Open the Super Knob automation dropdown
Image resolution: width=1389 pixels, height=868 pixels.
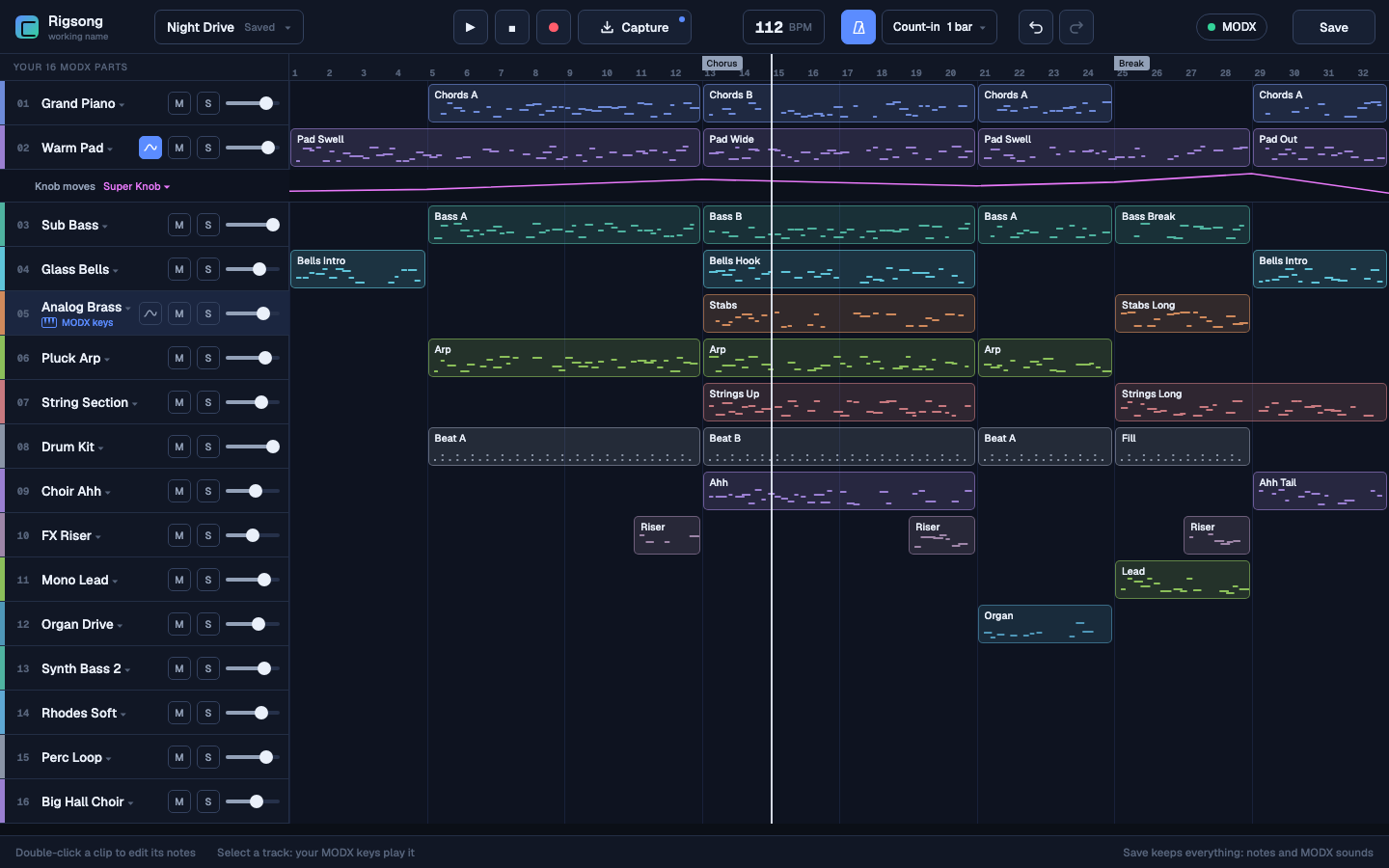[136, 186]
